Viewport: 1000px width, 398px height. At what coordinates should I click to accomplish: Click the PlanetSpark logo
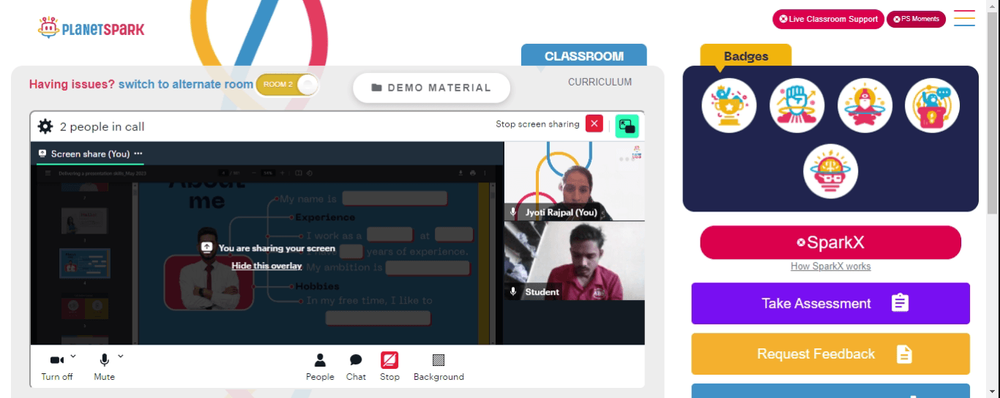pos(91,28)
